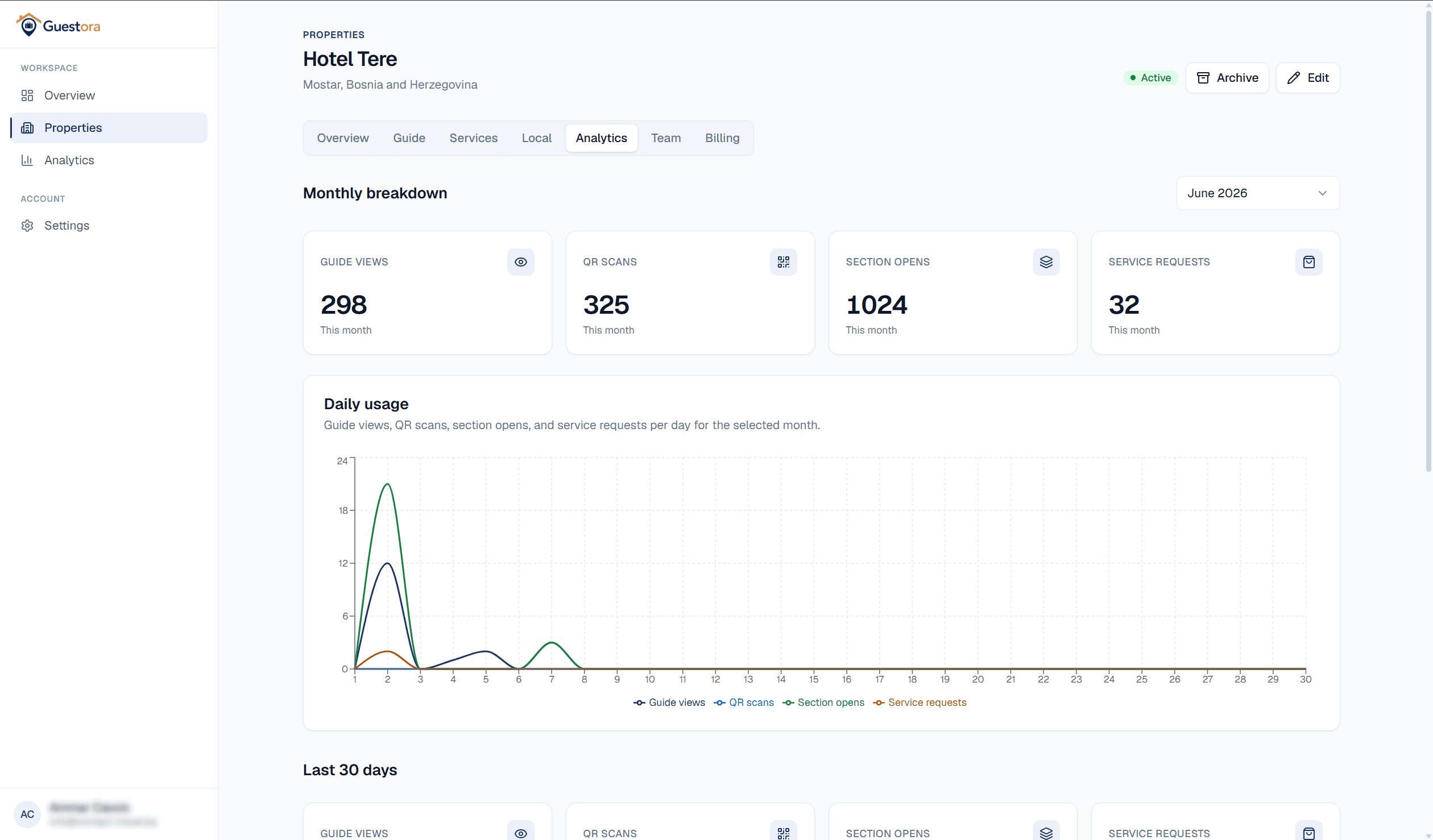1433x840 pixels.
Task: Click the layers icon on Section Opens card
Action: (1046, 262)
